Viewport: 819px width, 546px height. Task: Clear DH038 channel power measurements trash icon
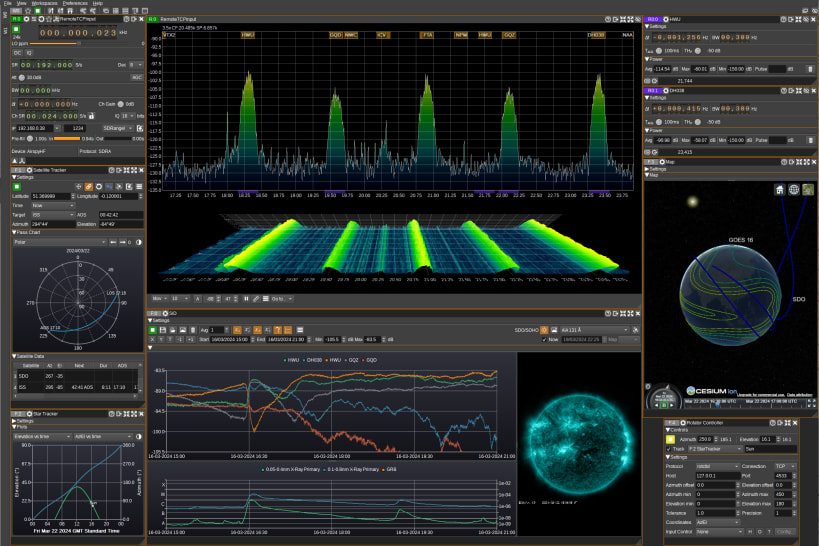click(810, 140)
